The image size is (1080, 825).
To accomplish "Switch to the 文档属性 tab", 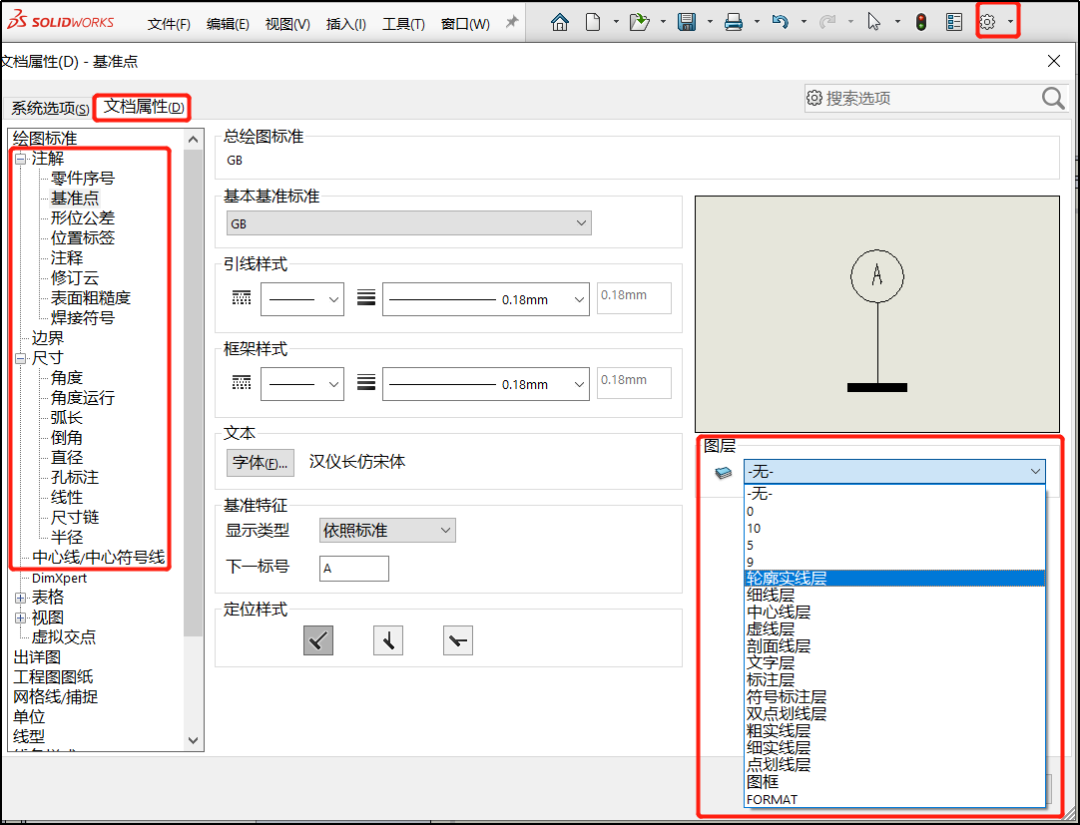I will (142, 106).
